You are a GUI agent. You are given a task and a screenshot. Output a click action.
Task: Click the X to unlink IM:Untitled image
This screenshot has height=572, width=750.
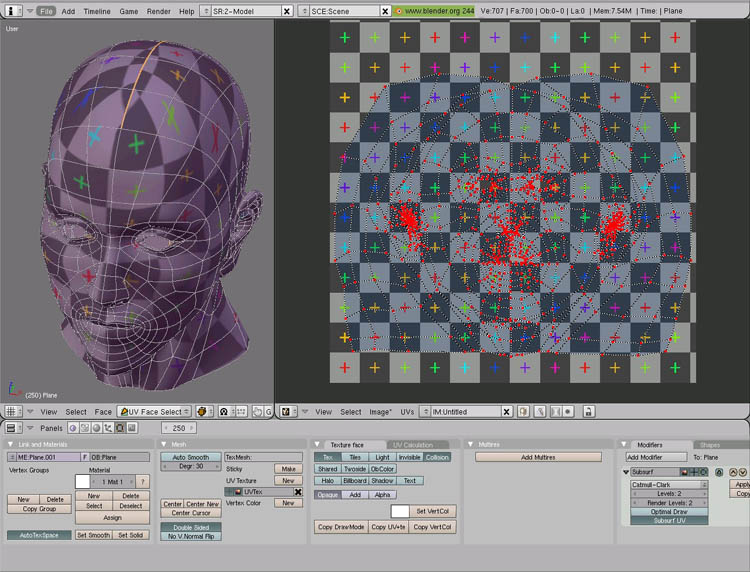pos(506,411)
